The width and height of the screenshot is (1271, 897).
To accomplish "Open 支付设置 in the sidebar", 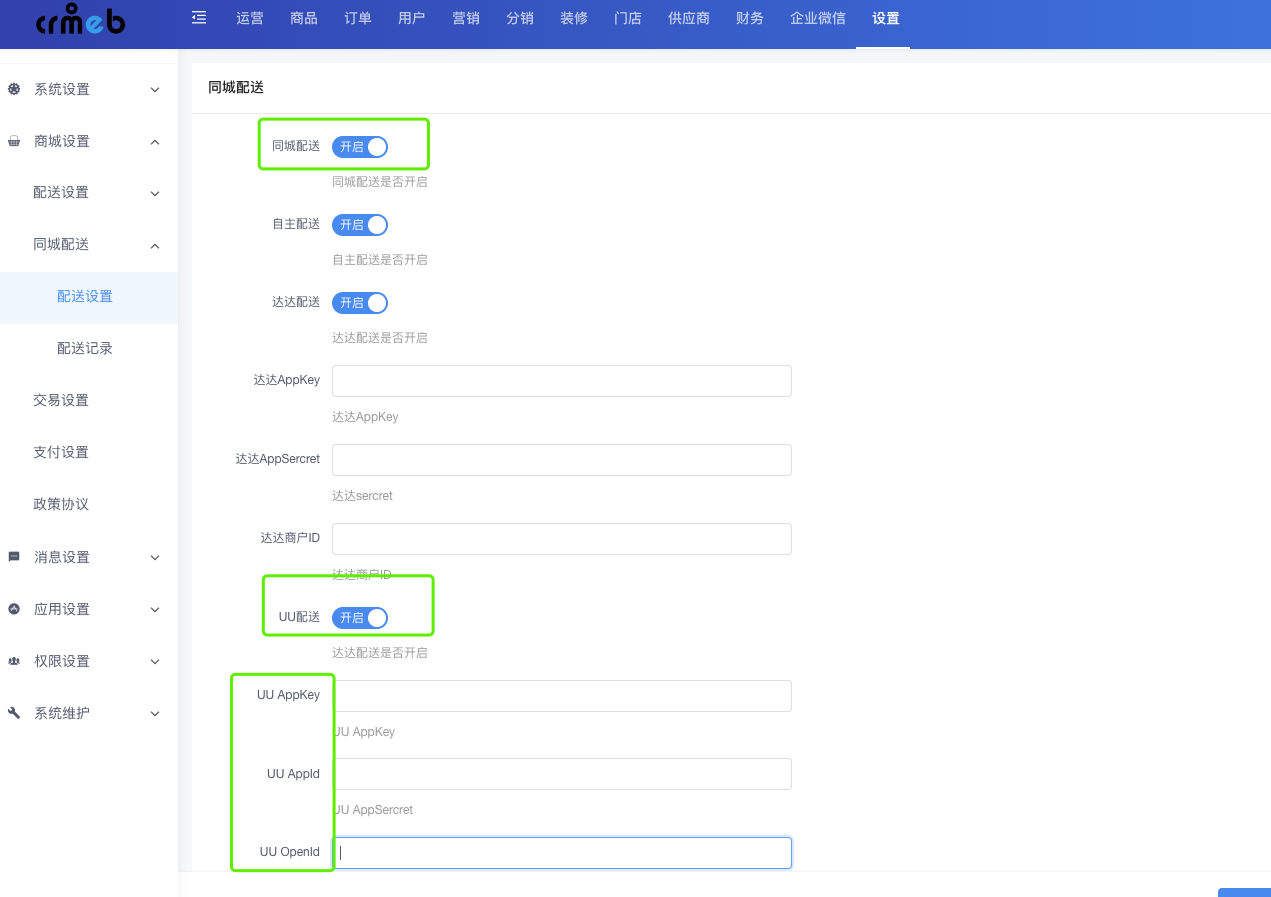I will tap(61, 452).
